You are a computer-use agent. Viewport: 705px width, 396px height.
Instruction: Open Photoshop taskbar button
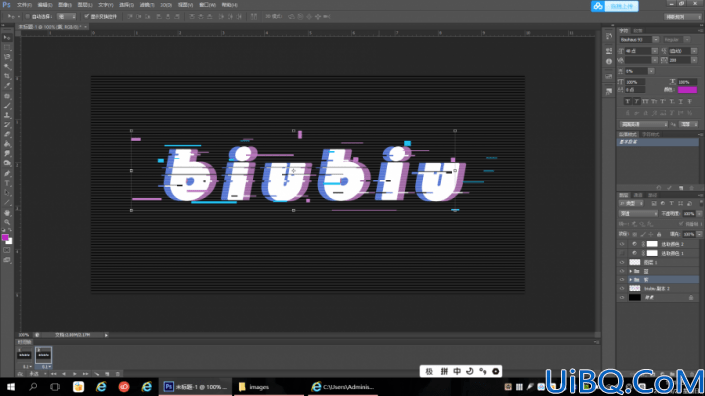(x=196, y=387)
